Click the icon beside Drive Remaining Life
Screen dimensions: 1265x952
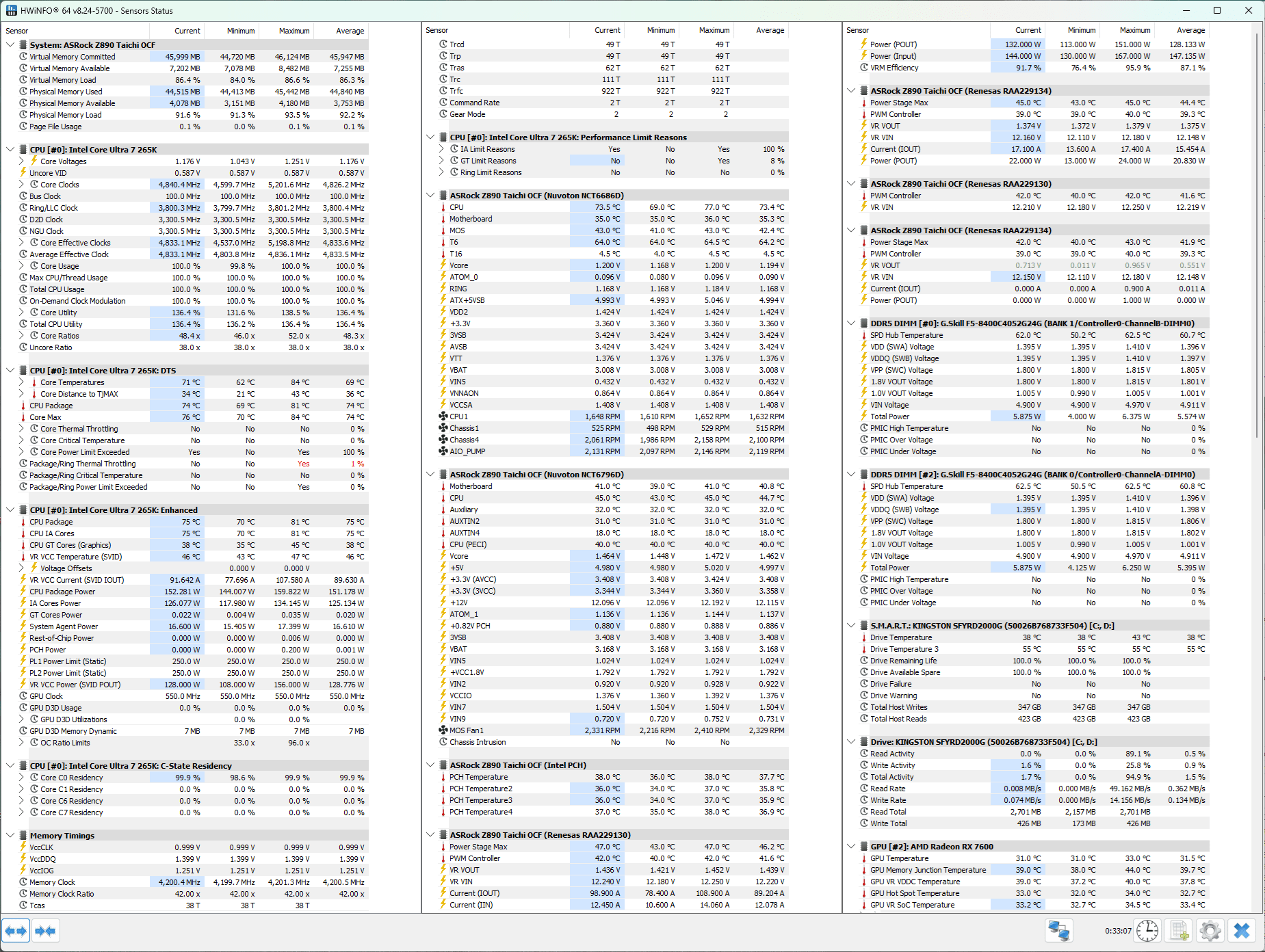tap(864, 661)
